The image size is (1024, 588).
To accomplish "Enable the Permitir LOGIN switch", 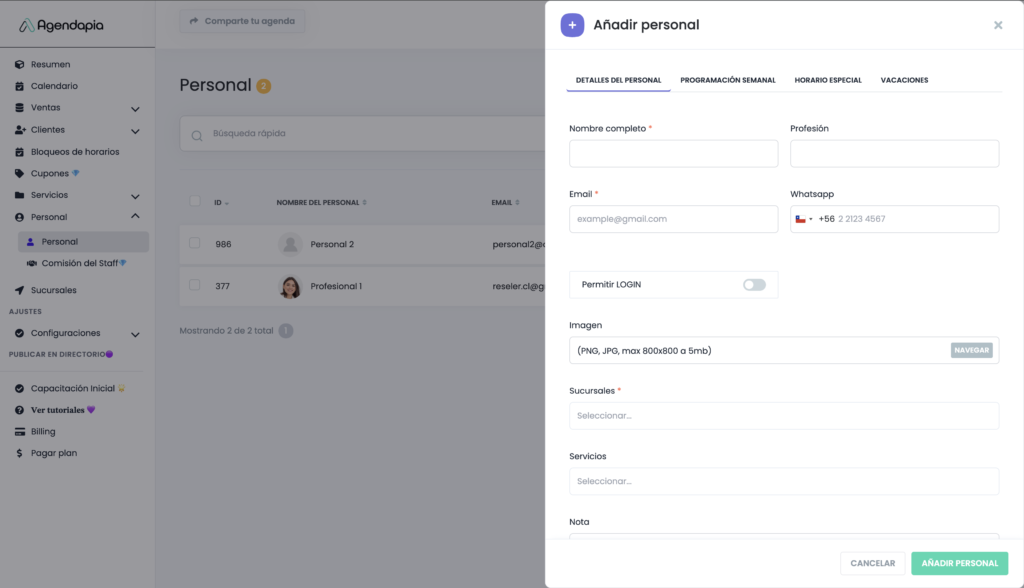I will point(754,285).
